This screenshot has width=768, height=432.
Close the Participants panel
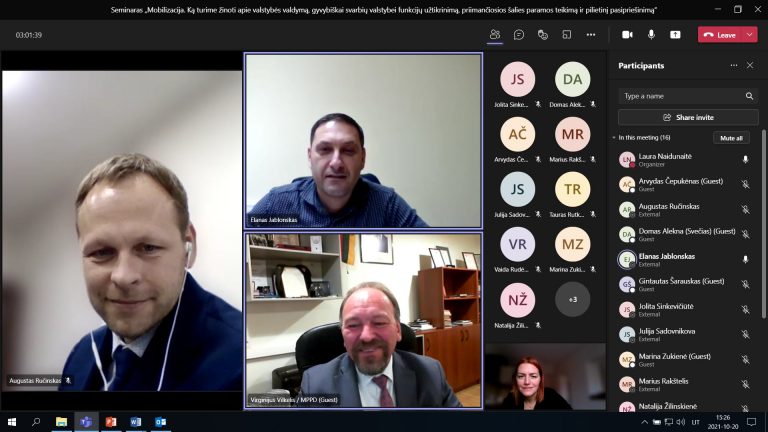click(750, 65)
